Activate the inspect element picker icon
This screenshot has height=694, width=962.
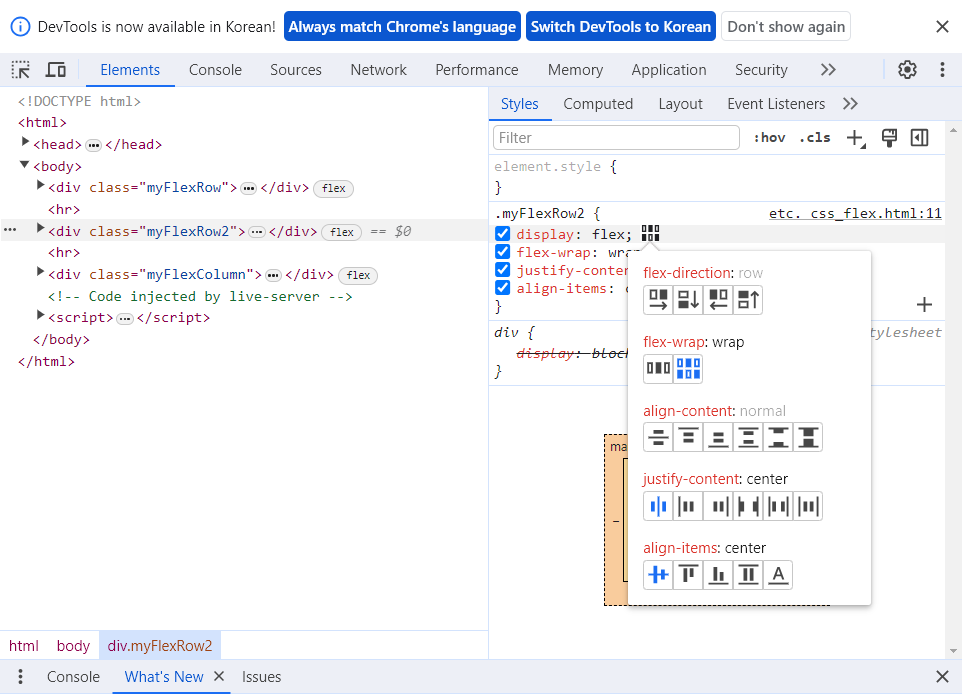[20, 70]
